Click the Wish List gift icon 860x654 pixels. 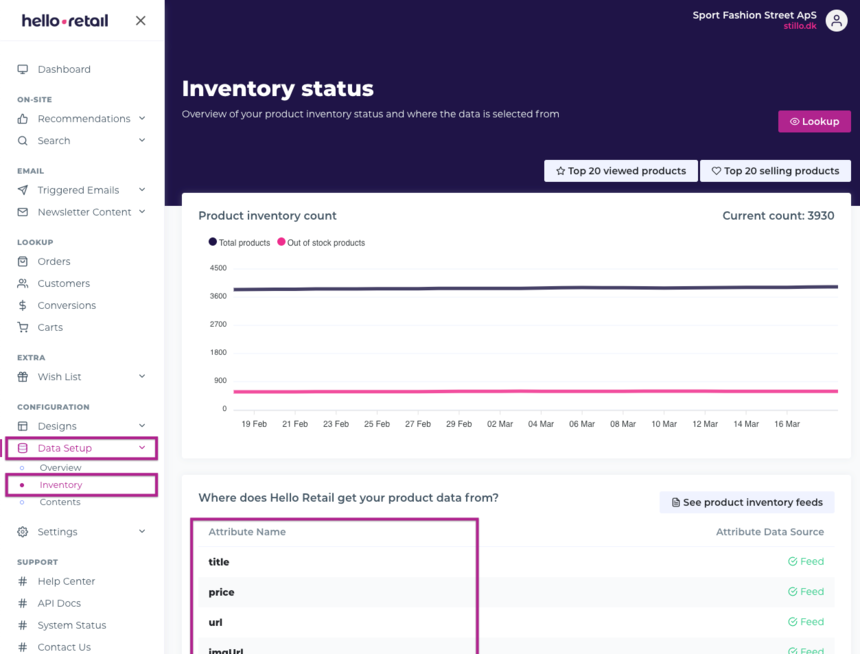tap(23, 377)
